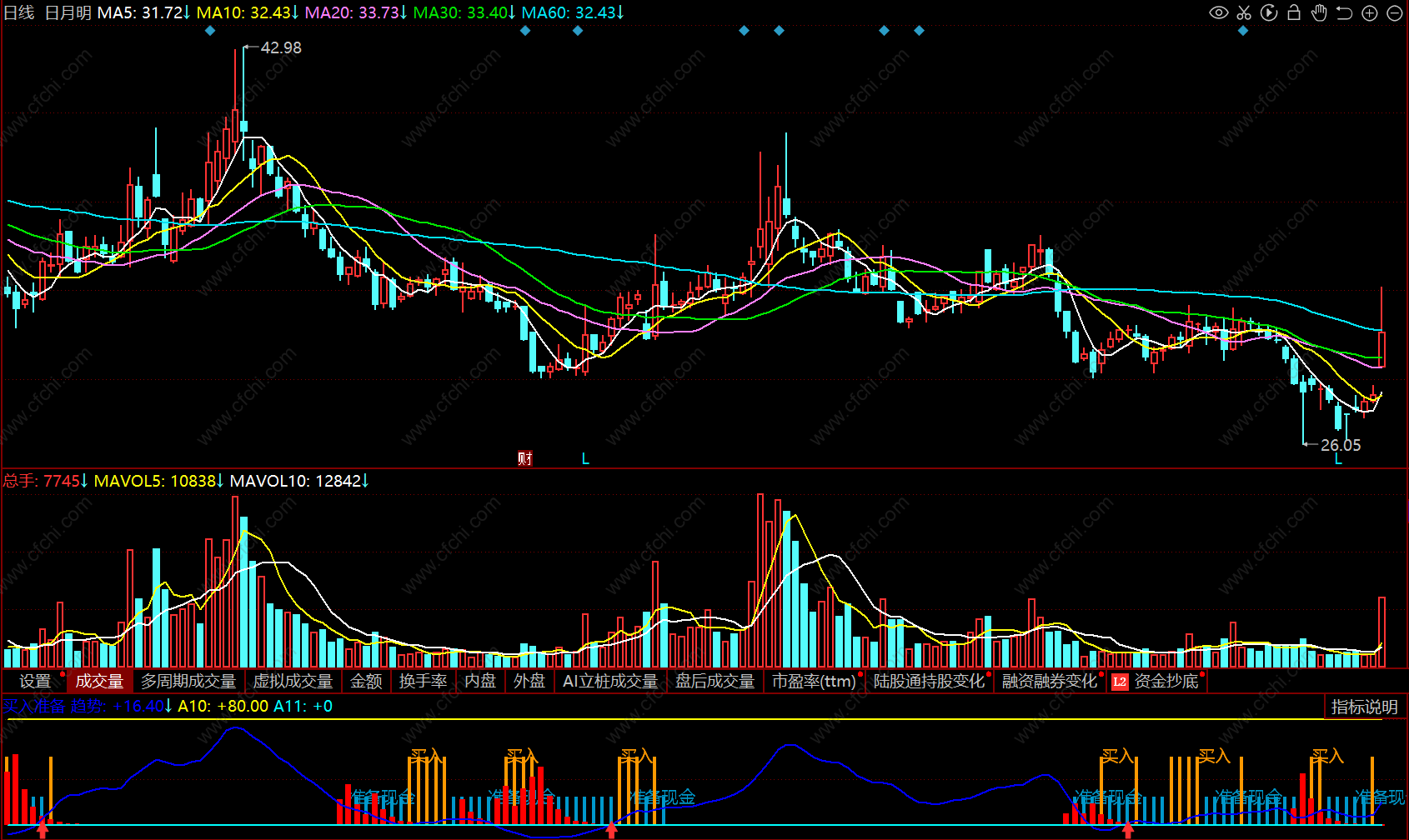Screen dimensions: 1409x840
Task: Click the L marker beside the 财 icon
Action: point(585,458)
